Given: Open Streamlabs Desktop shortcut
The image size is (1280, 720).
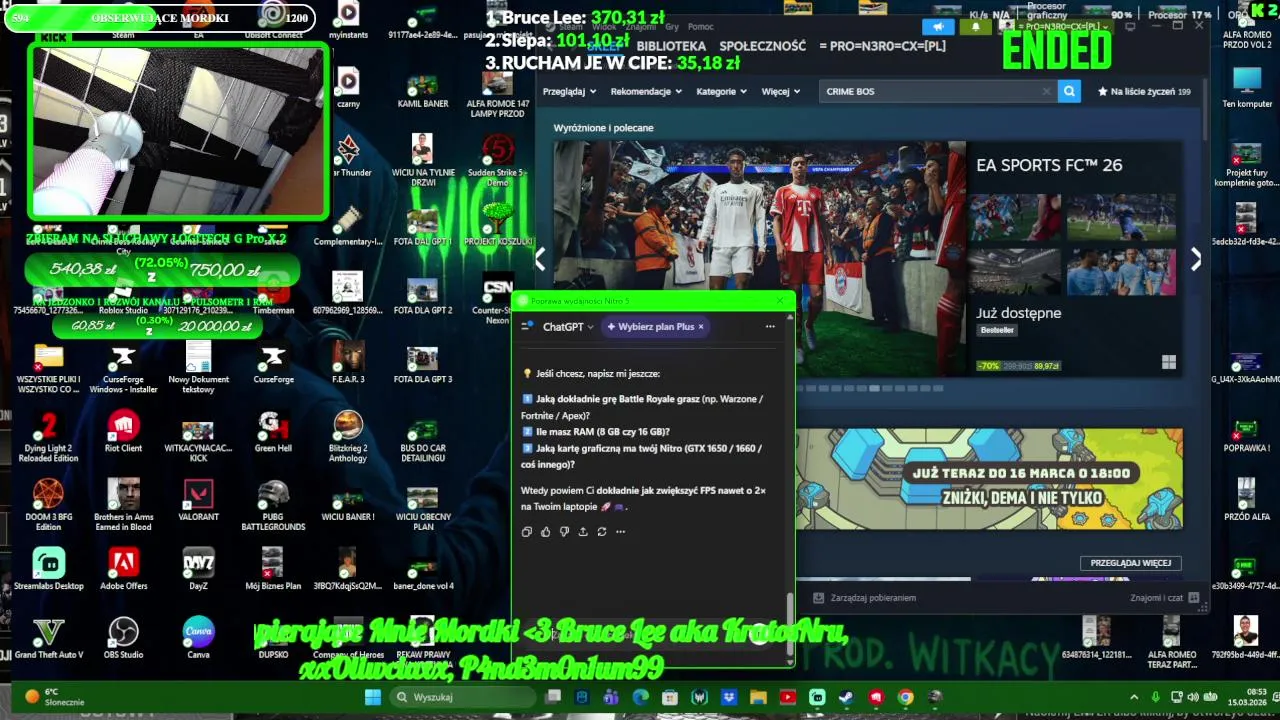Looking at the screenshot, I should pos(48,569).
